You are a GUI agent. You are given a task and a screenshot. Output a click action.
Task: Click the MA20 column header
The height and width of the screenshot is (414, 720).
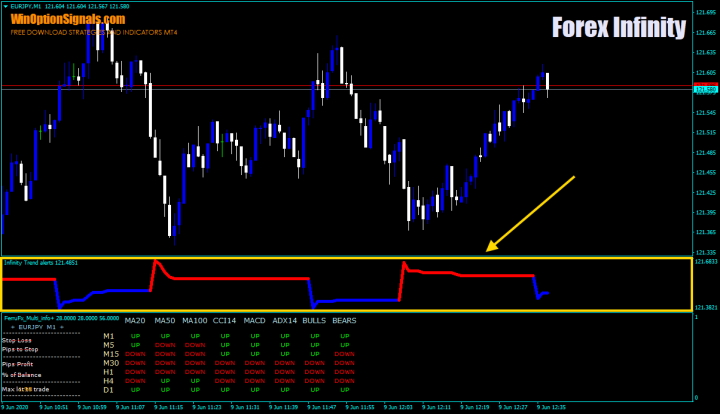(135, 321)
